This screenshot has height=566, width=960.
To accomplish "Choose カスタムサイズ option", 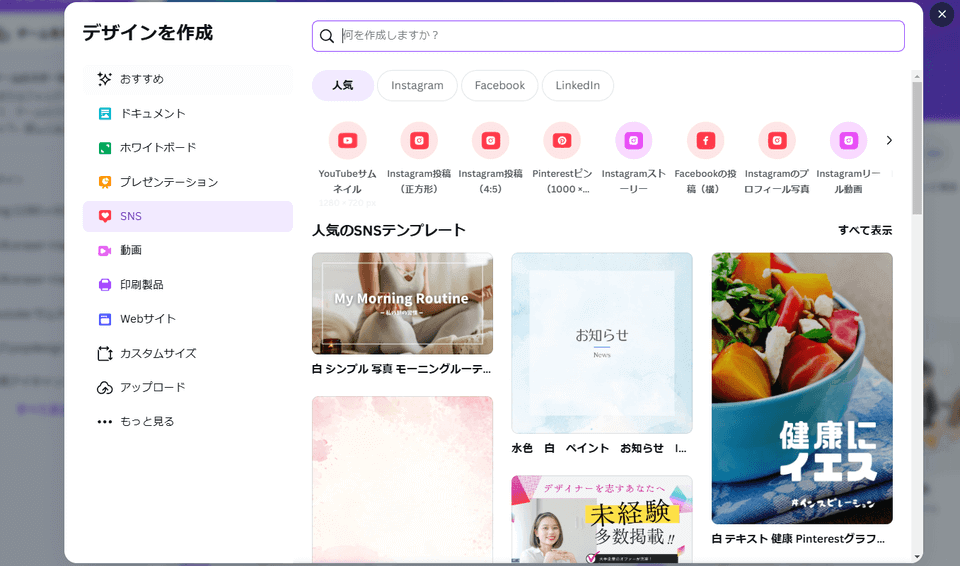I will point(188,353).
